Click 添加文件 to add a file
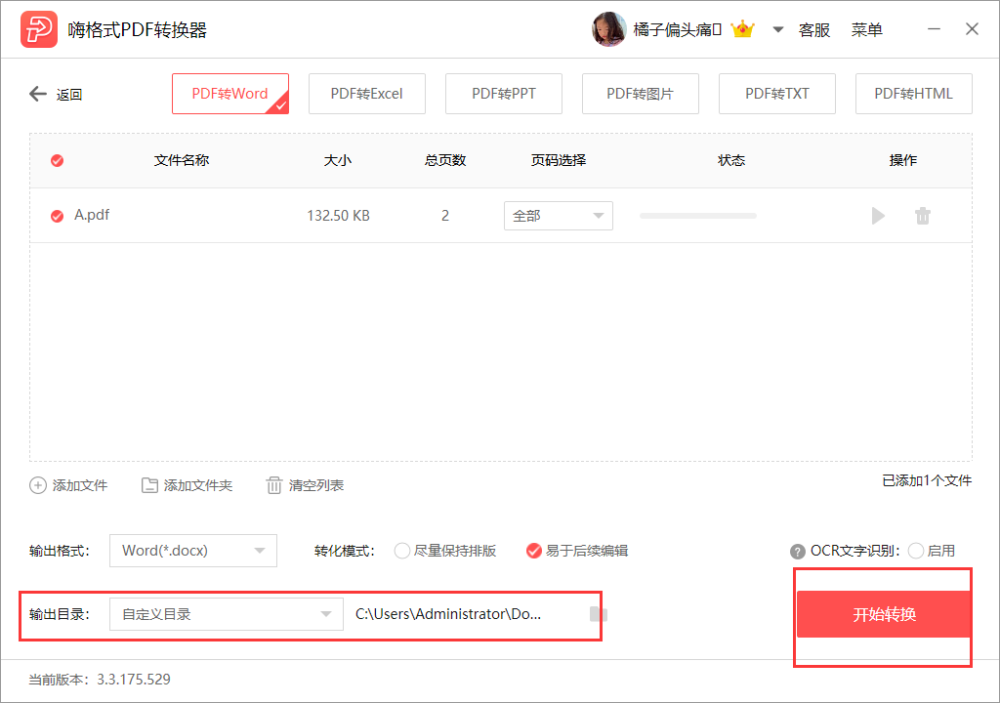 tap(68, 485)
